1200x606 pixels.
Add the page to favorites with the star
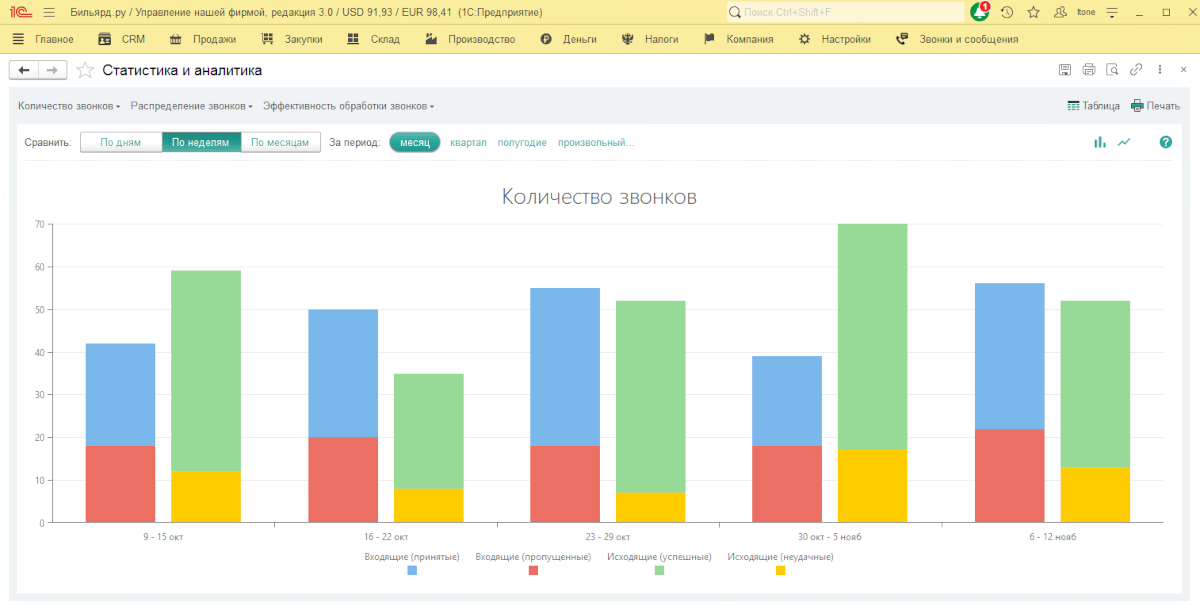coord(85,70)
